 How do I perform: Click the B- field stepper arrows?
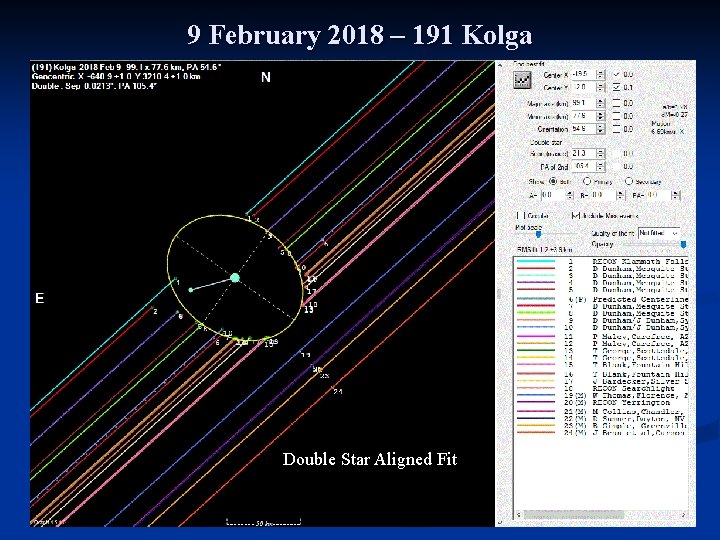click(620, 195)
